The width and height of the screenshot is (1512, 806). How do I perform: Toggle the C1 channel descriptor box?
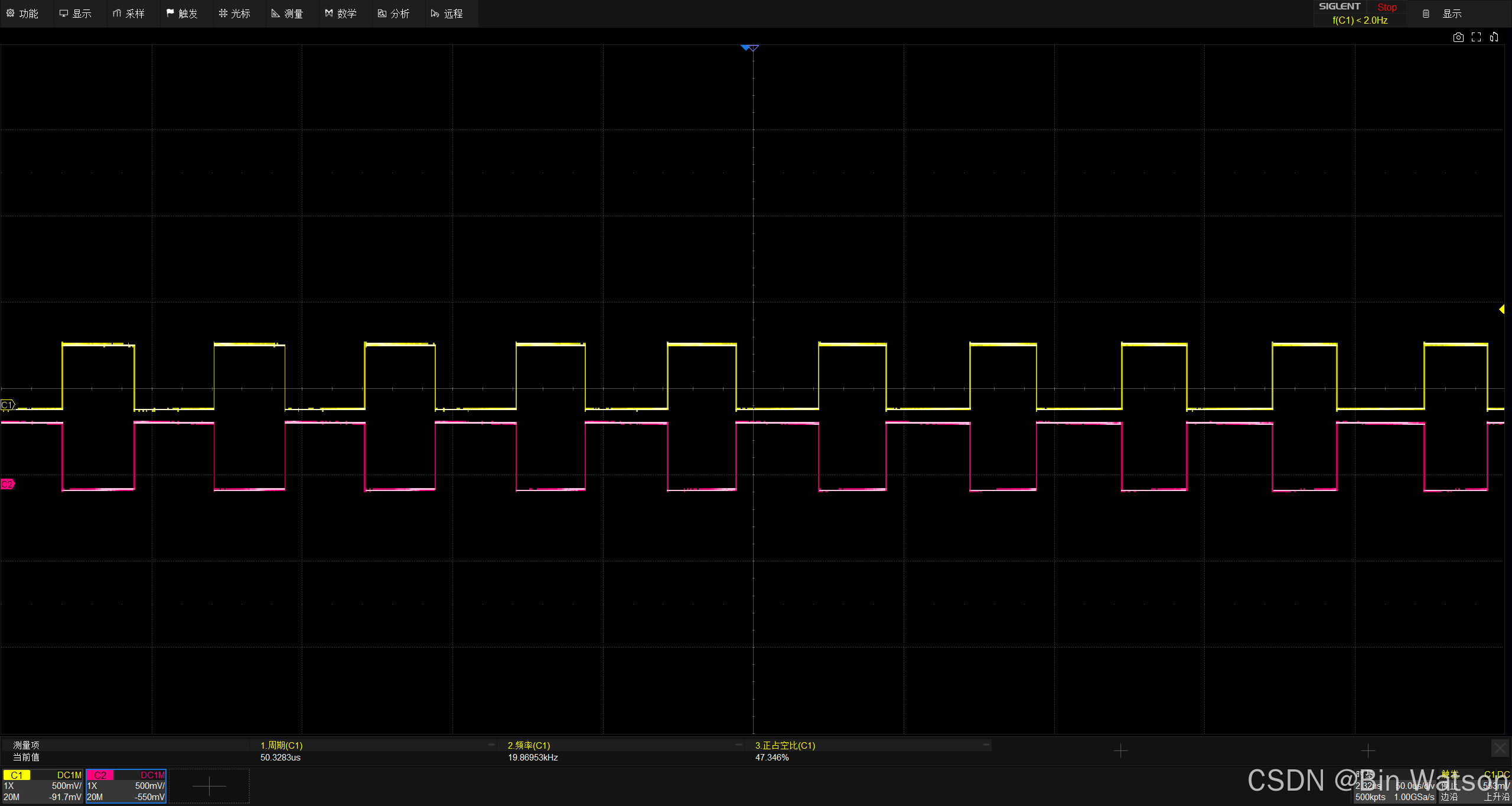coord(43,786)
